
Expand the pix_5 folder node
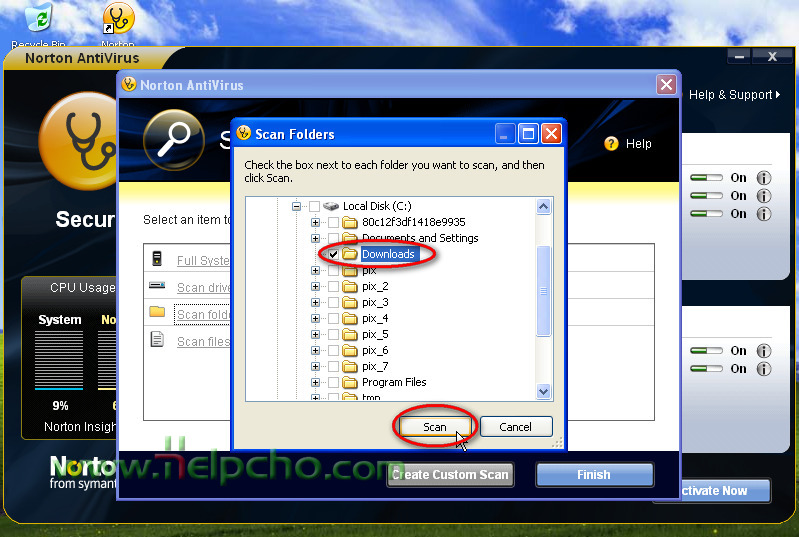[315, 335]
